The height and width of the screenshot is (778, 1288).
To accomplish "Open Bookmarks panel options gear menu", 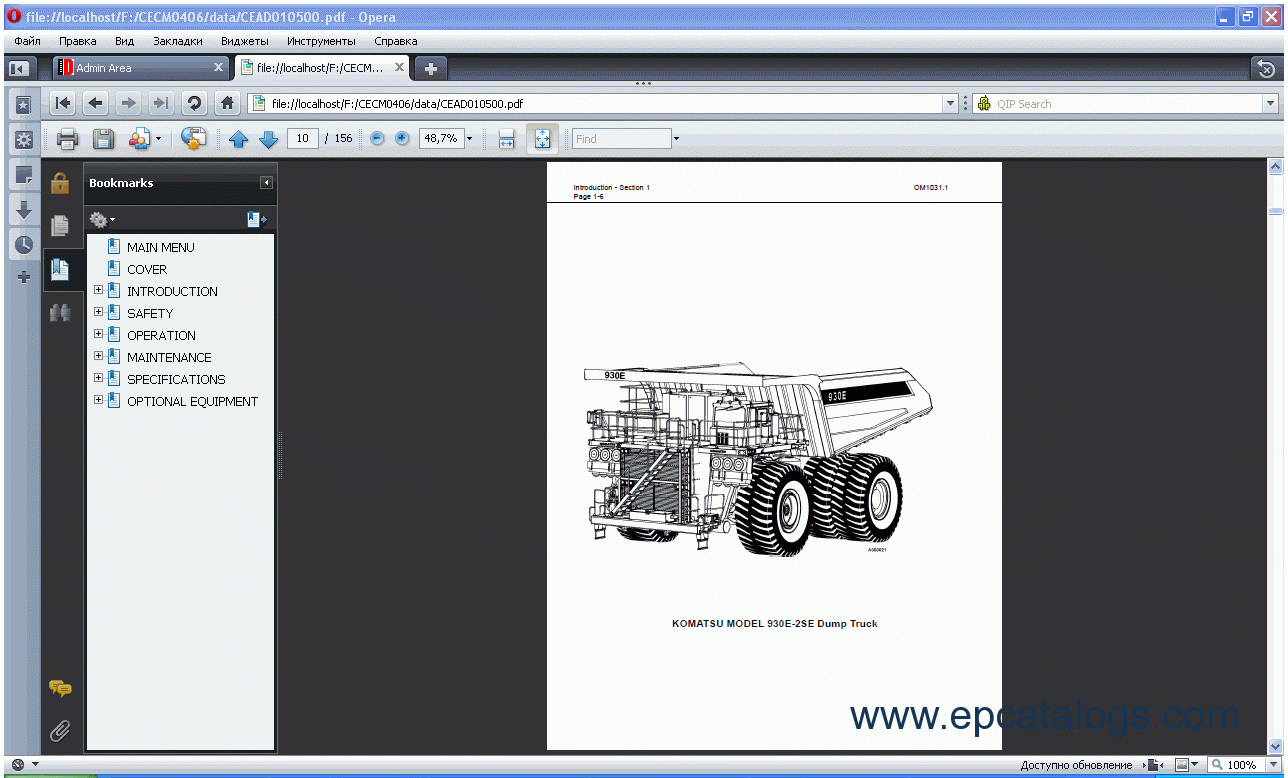I will click(101, 219).
